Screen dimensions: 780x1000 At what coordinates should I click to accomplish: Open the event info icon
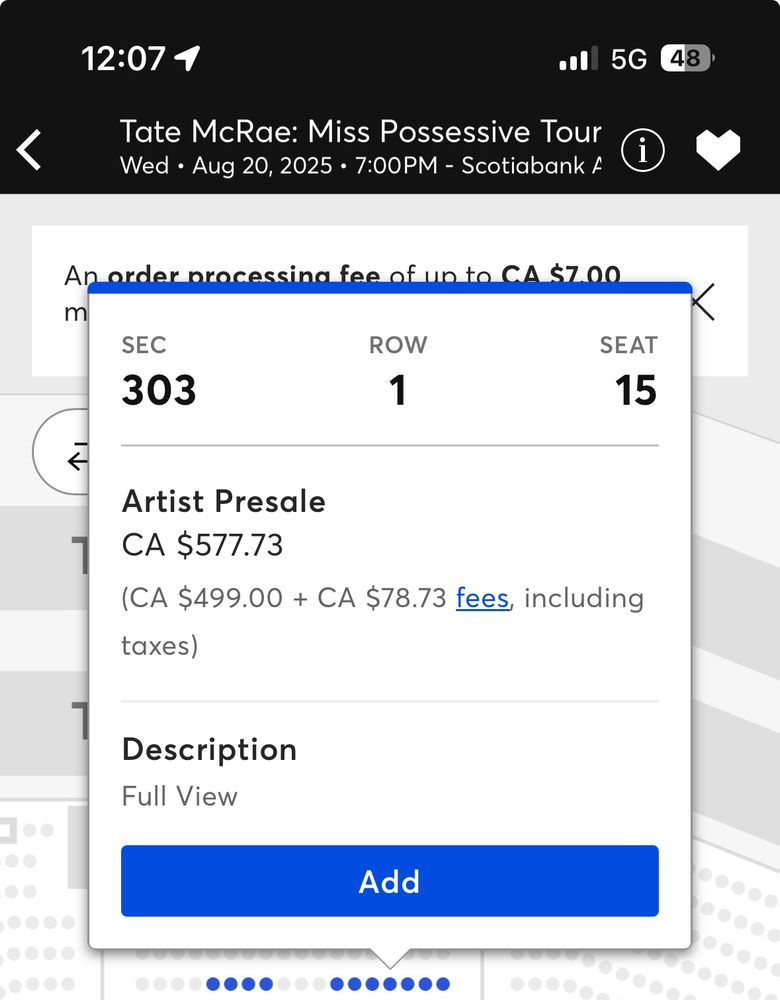point(643,150)
